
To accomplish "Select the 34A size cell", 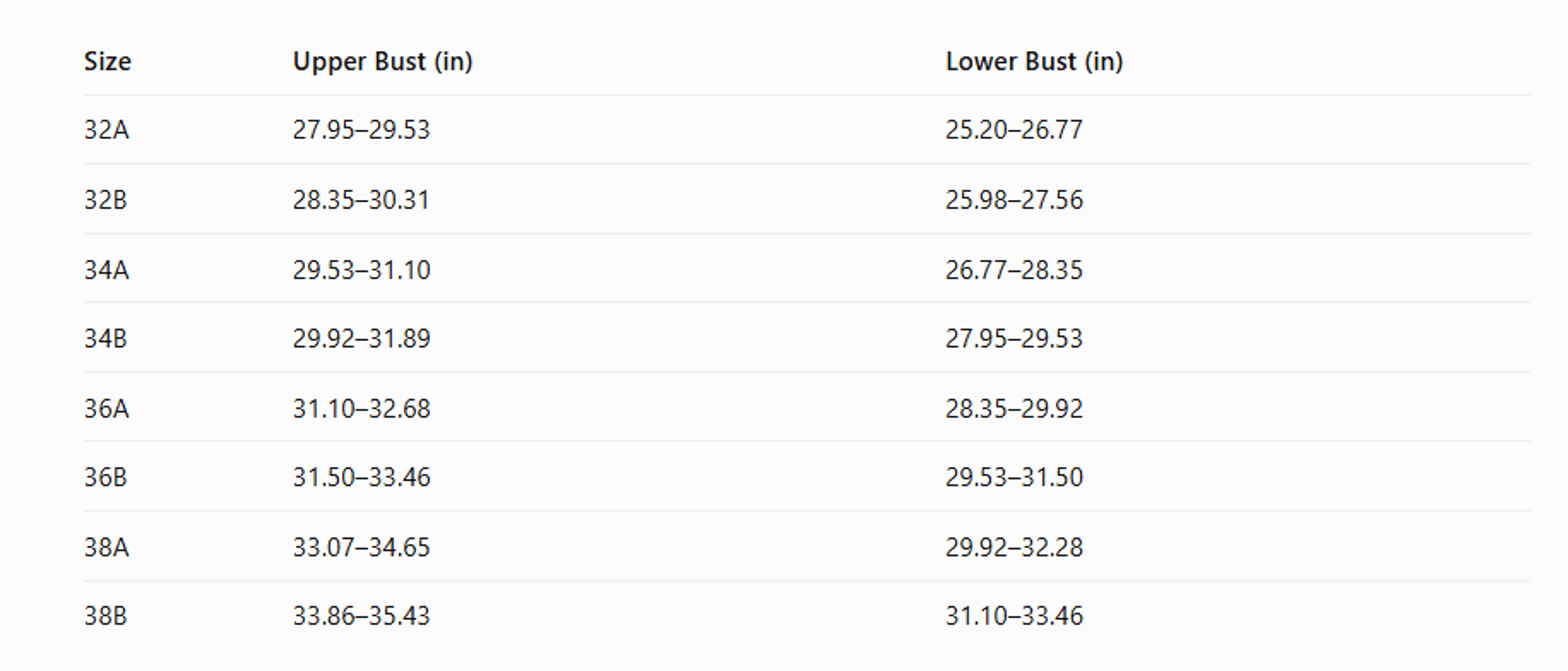I will point(107,270).
